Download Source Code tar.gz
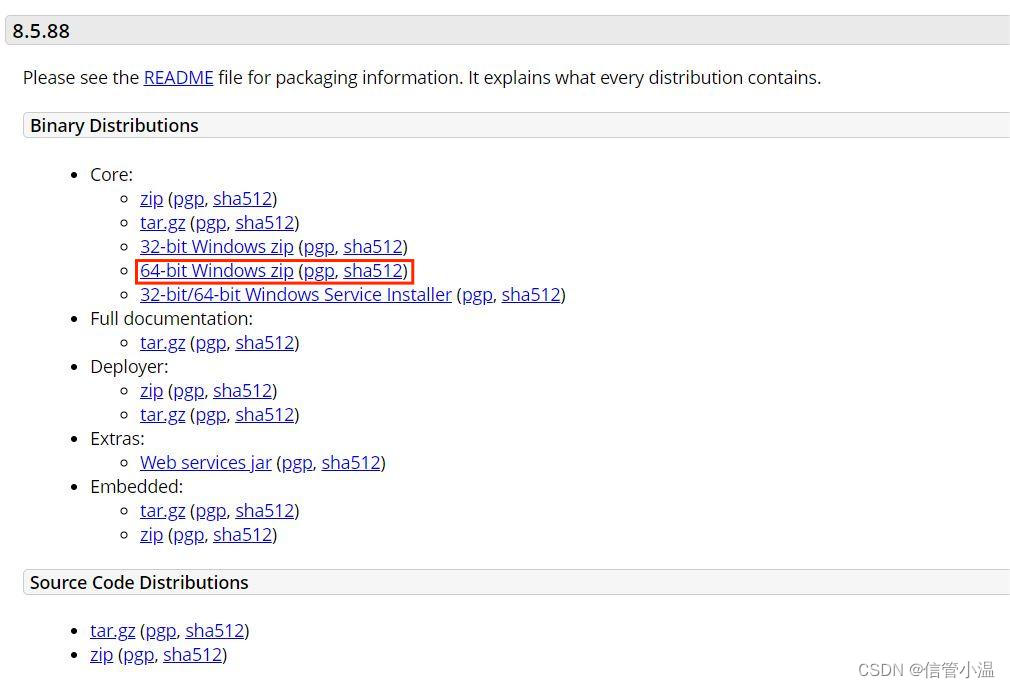This screenshot has height=688, width=1010. (113, 631)
